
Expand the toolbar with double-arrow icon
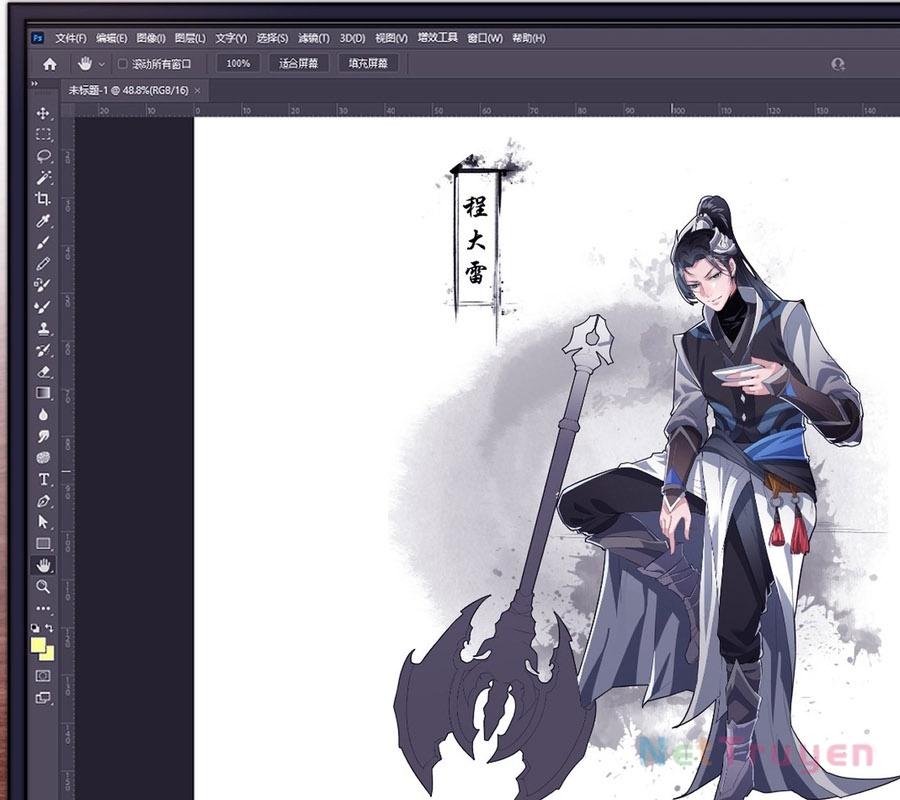coord(35,84)
